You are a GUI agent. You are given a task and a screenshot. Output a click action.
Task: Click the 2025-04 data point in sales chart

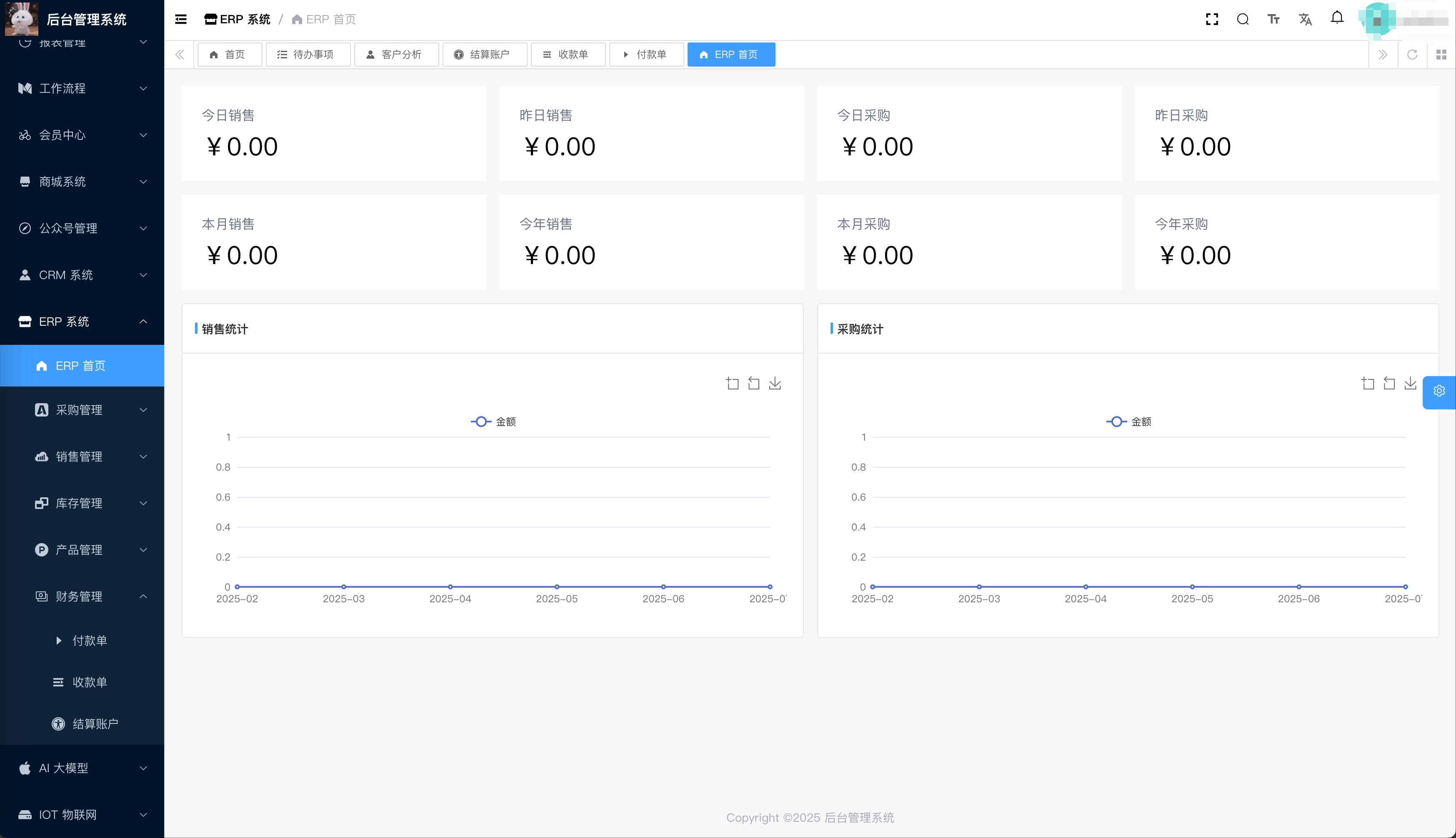450,586
